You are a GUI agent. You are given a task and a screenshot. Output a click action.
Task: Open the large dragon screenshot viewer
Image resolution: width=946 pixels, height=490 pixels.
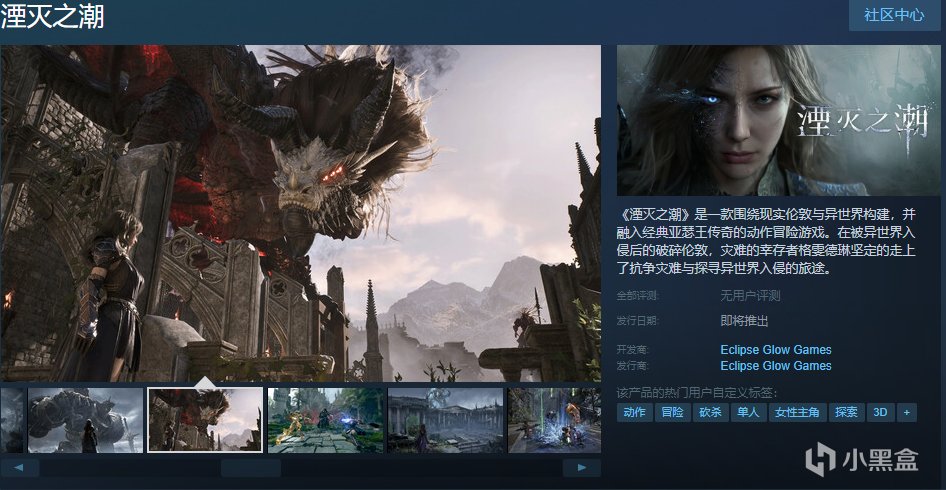300,213
